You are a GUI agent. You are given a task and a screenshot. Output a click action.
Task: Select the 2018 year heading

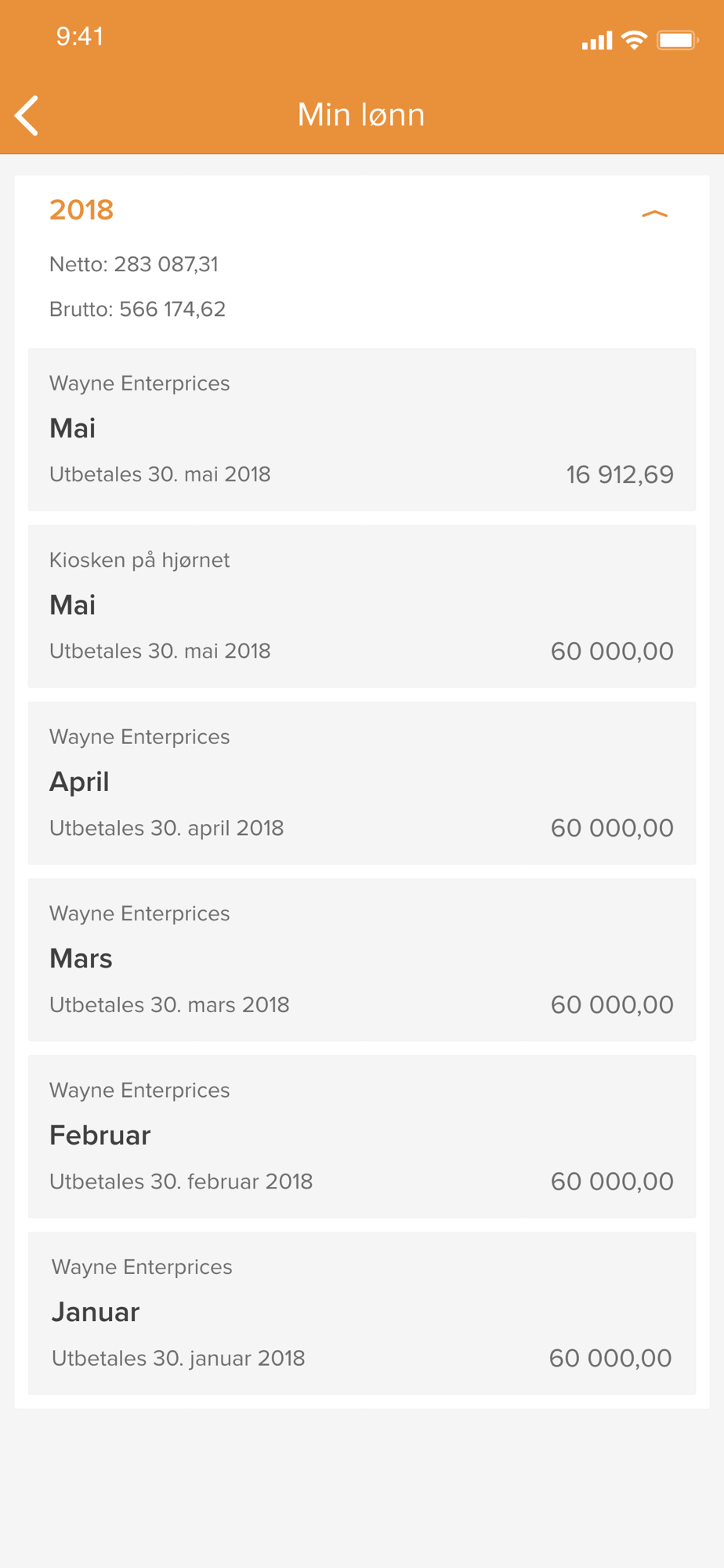pos(81,210)
